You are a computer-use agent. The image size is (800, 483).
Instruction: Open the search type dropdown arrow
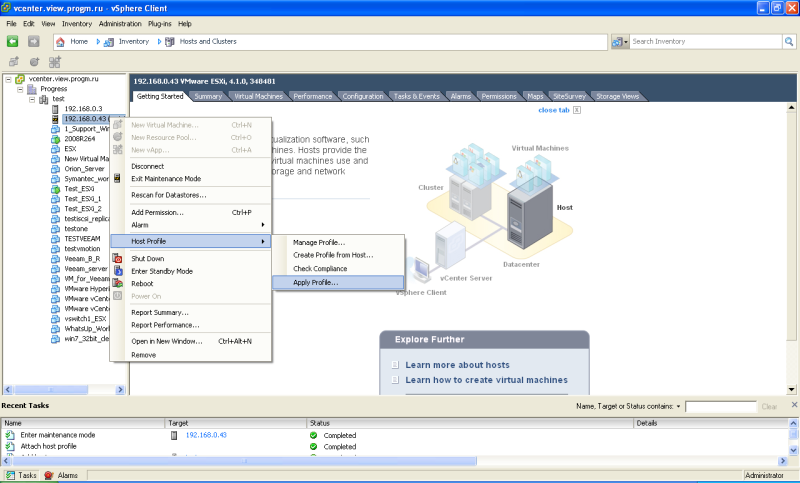(x=626, y=42)
